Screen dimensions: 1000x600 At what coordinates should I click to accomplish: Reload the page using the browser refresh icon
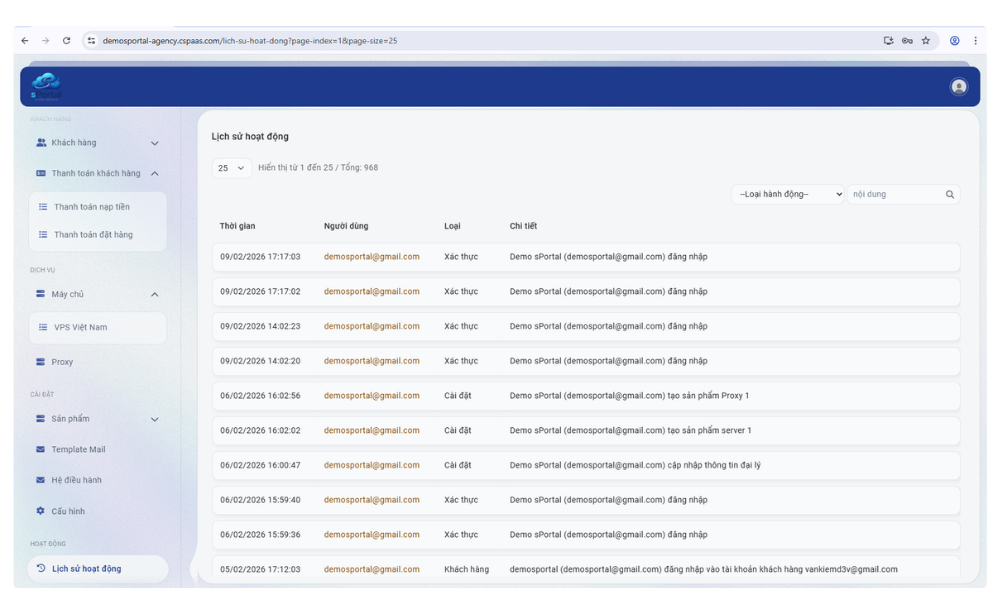[66, 41]
